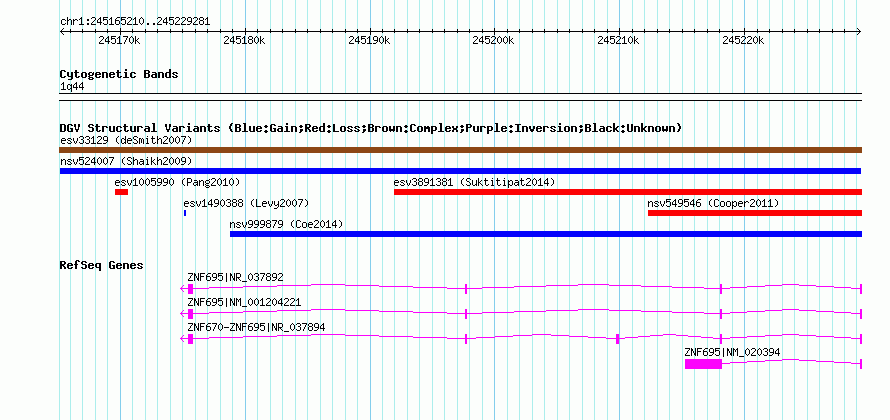Click the 245180k ruler tick label

pos(244,41)
